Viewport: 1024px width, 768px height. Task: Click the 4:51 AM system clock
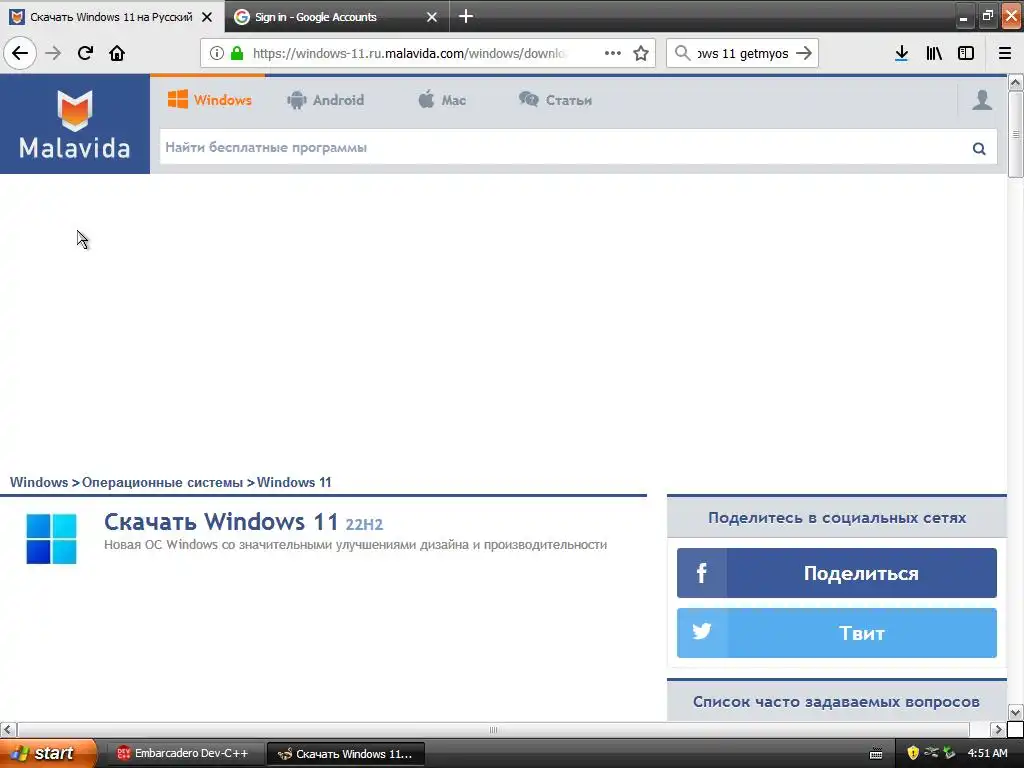(987, 753)
